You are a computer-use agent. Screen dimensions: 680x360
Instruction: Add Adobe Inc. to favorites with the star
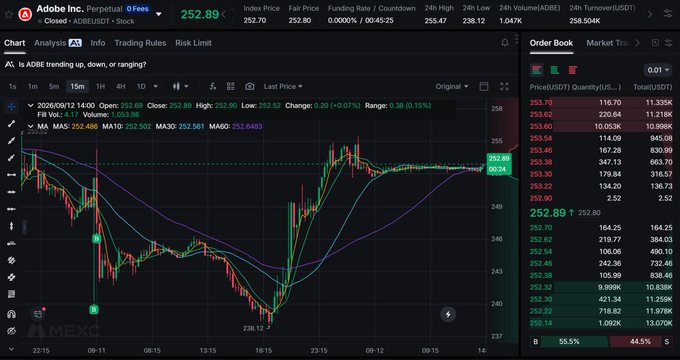tap(9, 14)
